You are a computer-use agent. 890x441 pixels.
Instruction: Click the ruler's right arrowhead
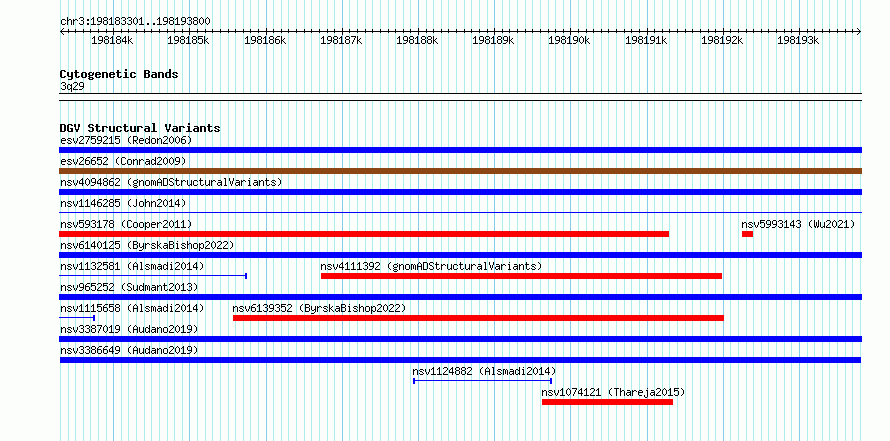859,32
